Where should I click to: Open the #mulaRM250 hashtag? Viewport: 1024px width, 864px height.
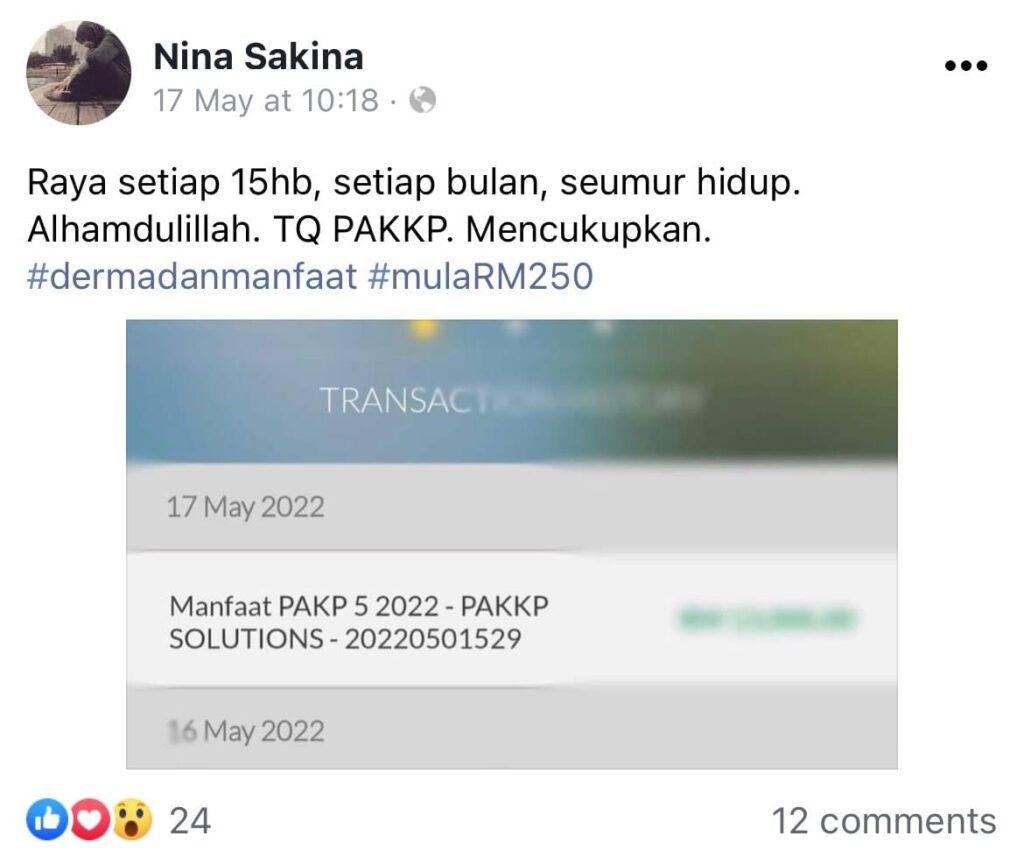point(481,276)
